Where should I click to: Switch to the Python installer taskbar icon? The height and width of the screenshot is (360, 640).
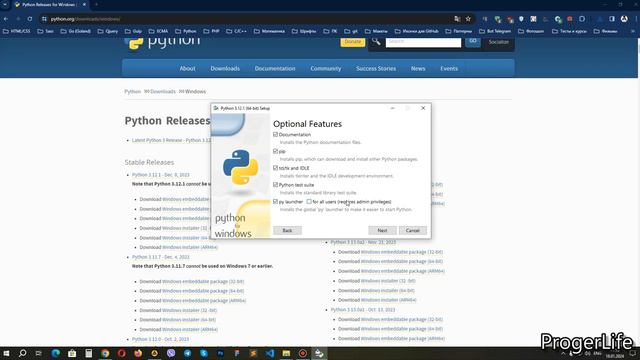click(x=319, y=353)
